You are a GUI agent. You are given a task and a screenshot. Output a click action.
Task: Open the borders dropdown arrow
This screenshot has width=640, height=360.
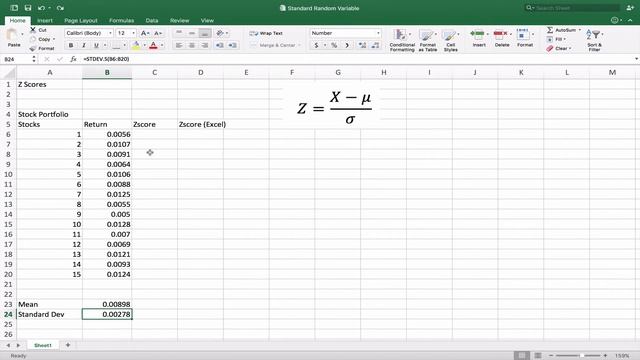coord(124,45)
